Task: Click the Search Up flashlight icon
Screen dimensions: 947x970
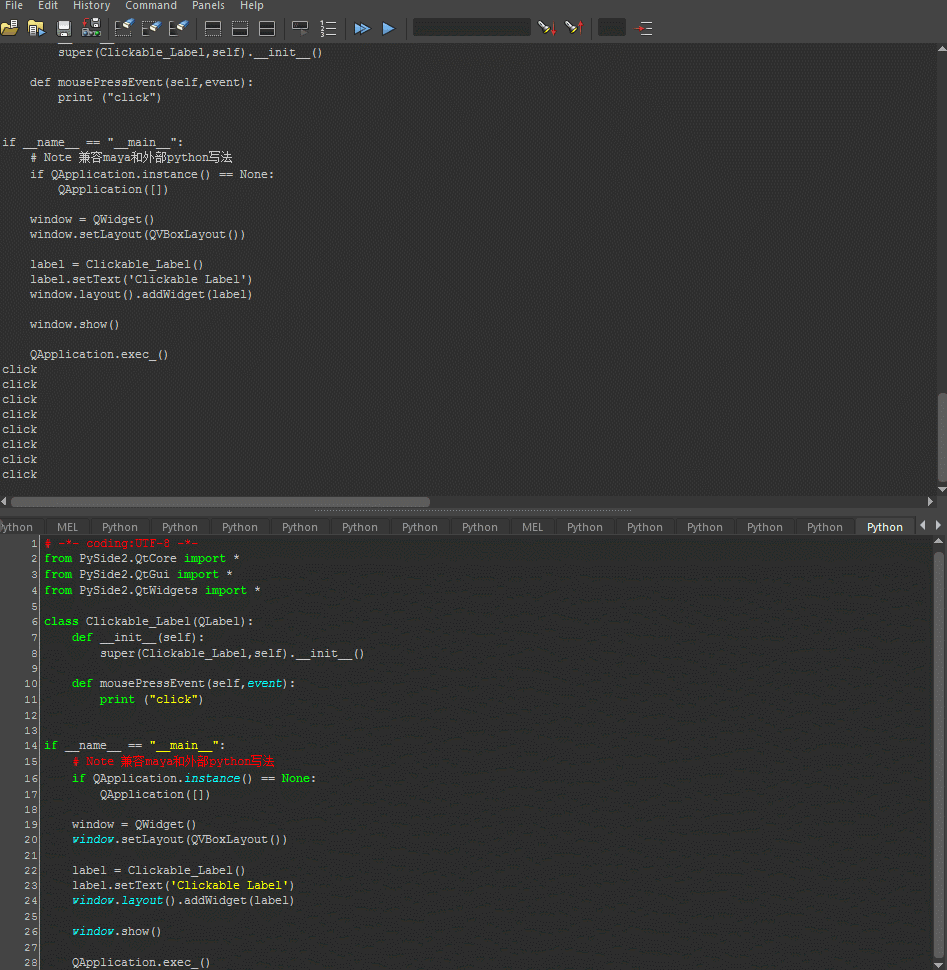Action: (573, 28)
